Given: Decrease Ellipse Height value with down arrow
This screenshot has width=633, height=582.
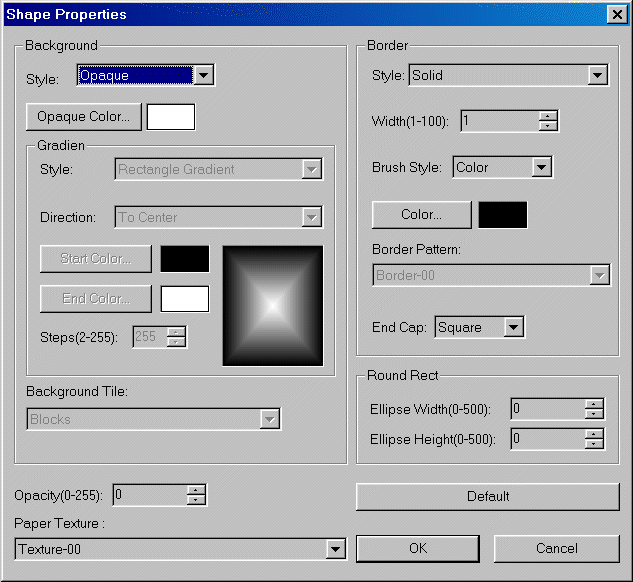Looking at the screenshot, I should click(x=594, y=444).
